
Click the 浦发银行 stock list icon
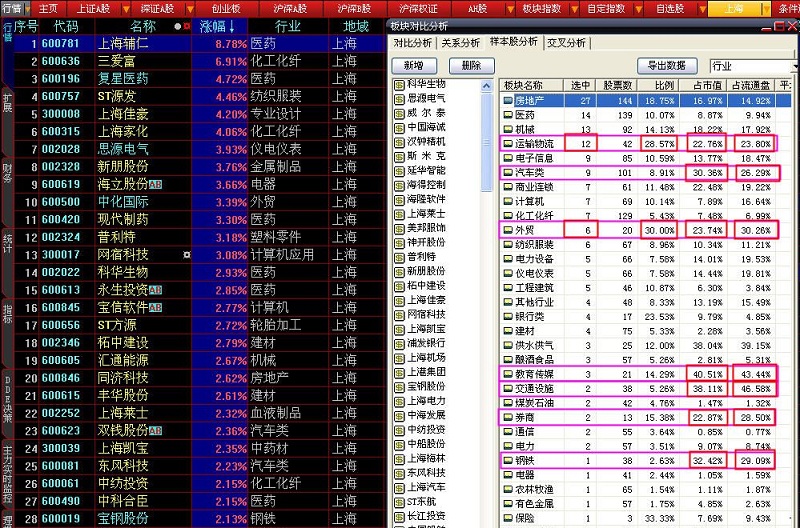click(x=399, y=344)
